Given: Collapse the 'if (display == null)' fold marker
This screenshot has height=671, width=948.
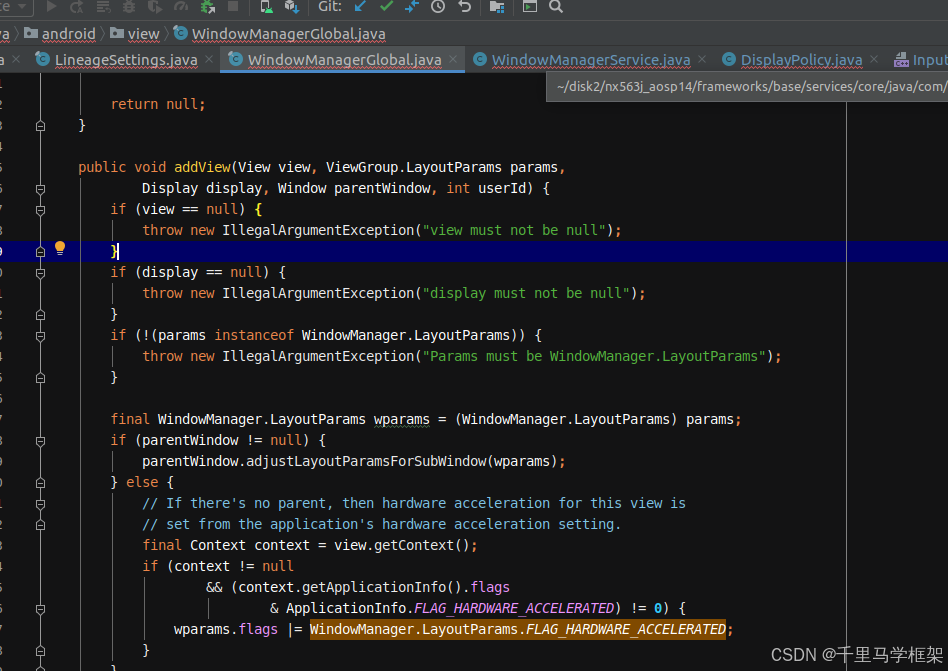Looking at the screenshot, I should tap(40, 272).
